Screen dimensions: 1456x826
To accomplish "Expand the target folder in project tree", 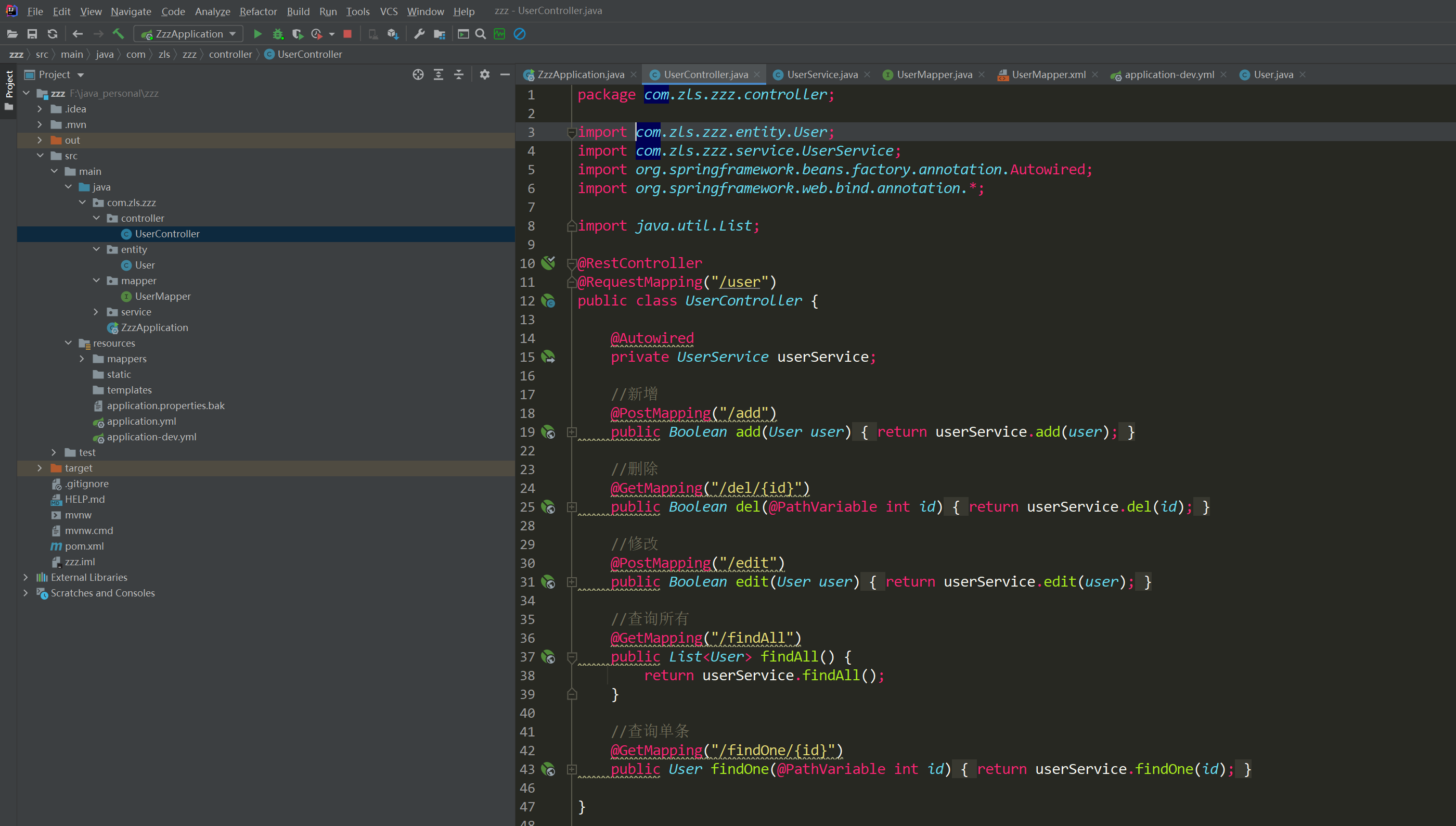I will pos(39,468).
